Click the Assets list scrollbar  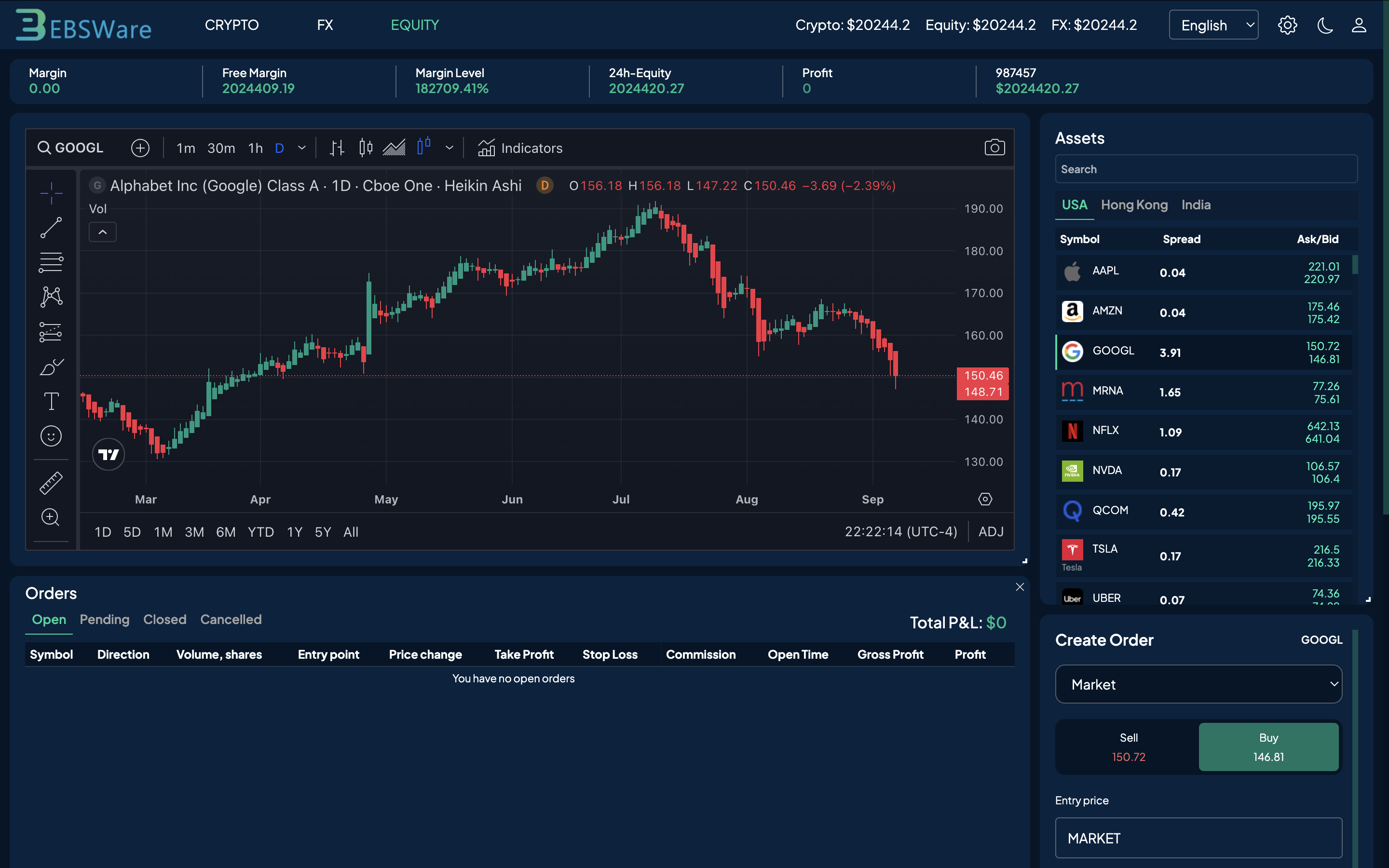1355,265
